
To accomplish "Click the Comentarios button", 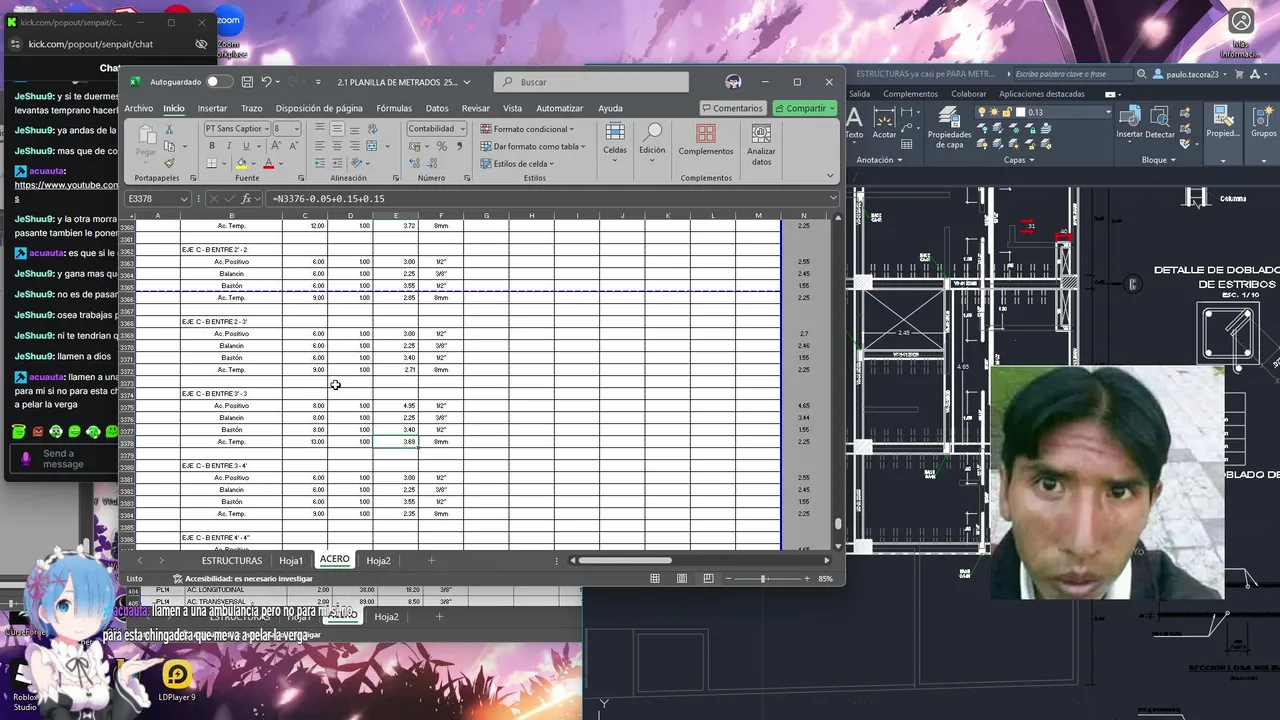I will click(x=732, y=108).
